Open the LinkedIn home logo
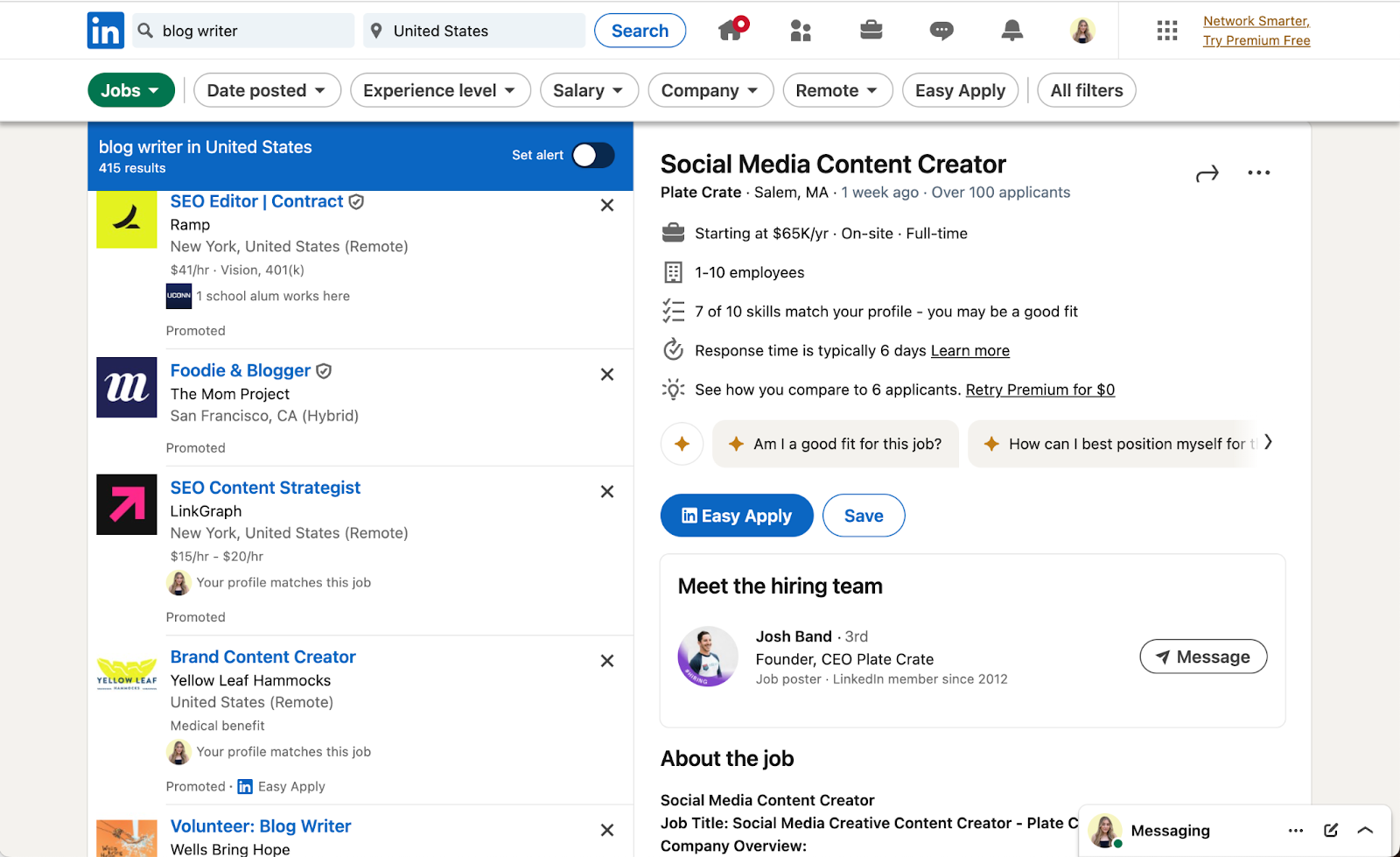 (x=106, y=31)
